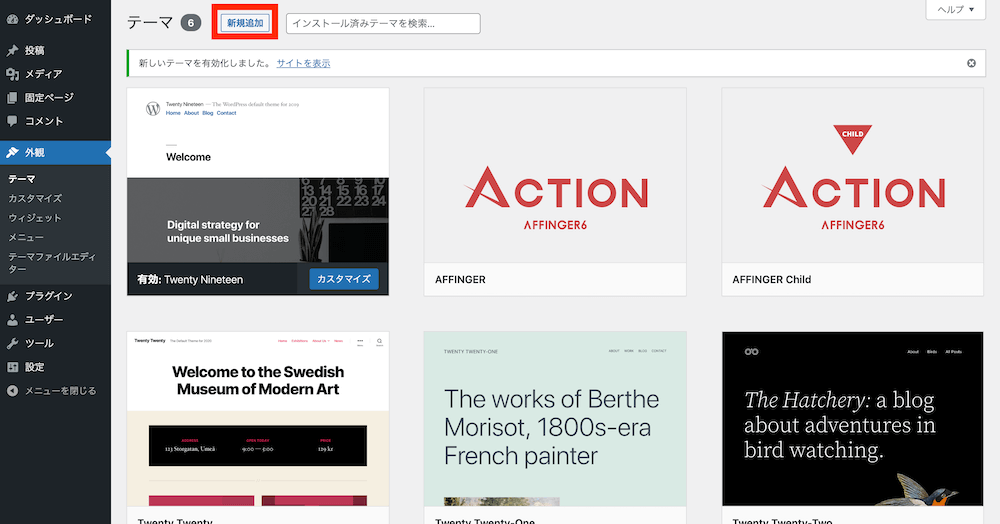Open 固定ページ menu item
1000x524 pixels.
tap(55, 98)
